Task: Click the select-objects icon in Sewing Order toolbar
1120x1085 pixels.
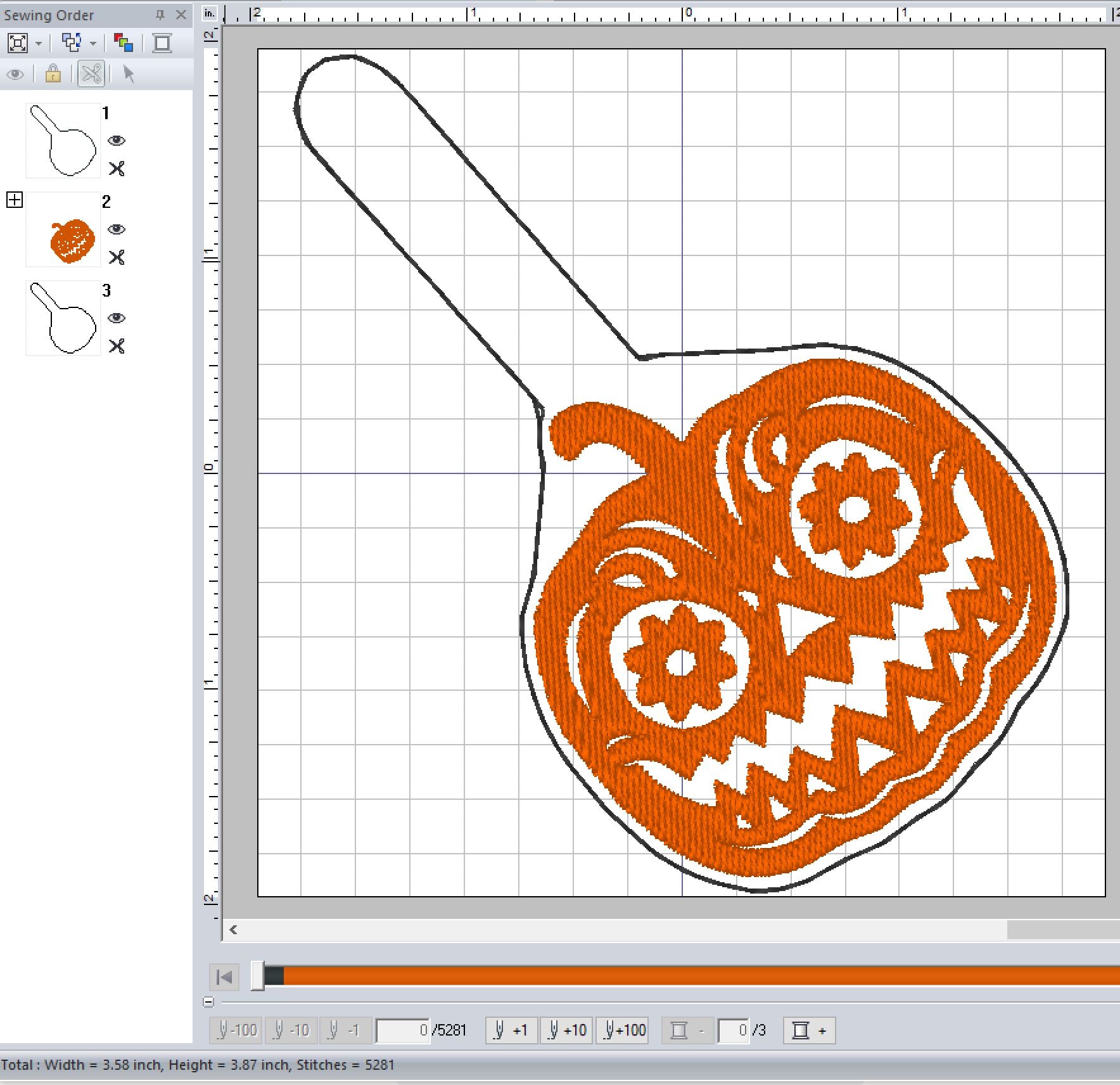Action: [x=71, y=43]
